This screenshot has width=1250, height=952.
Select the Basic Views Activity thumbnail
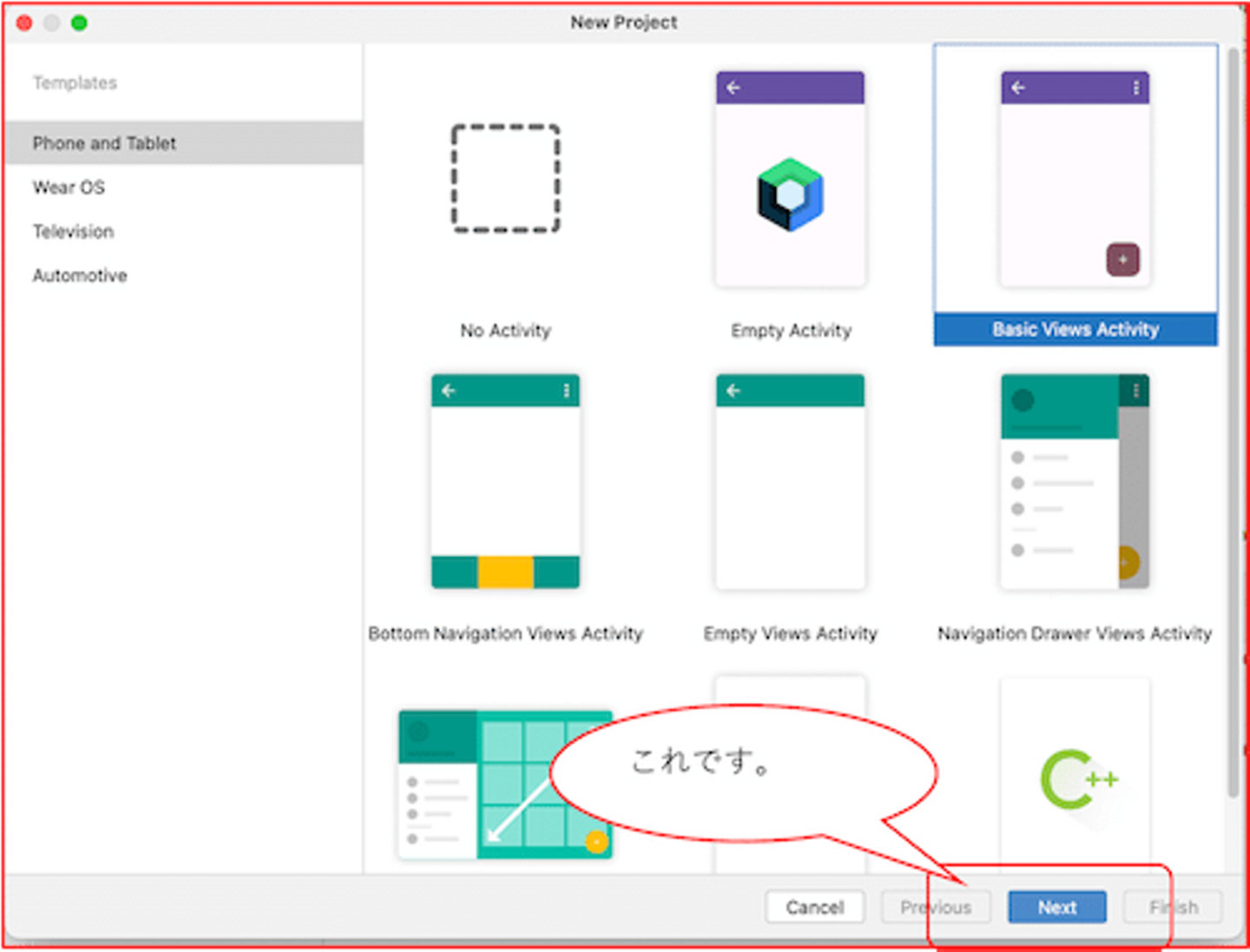[x=1075, y=179]
